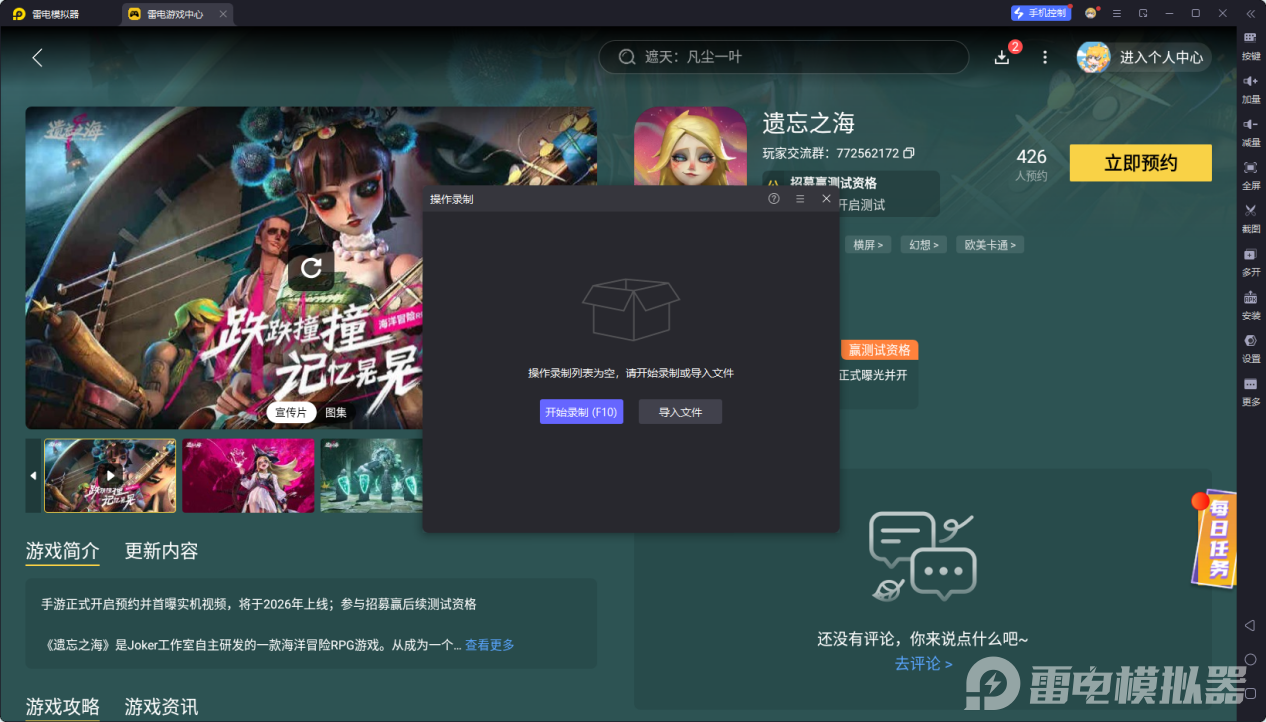Select the 游戏攻略 tab
This screenshot has height=722, width=1266.
[62, 707]
